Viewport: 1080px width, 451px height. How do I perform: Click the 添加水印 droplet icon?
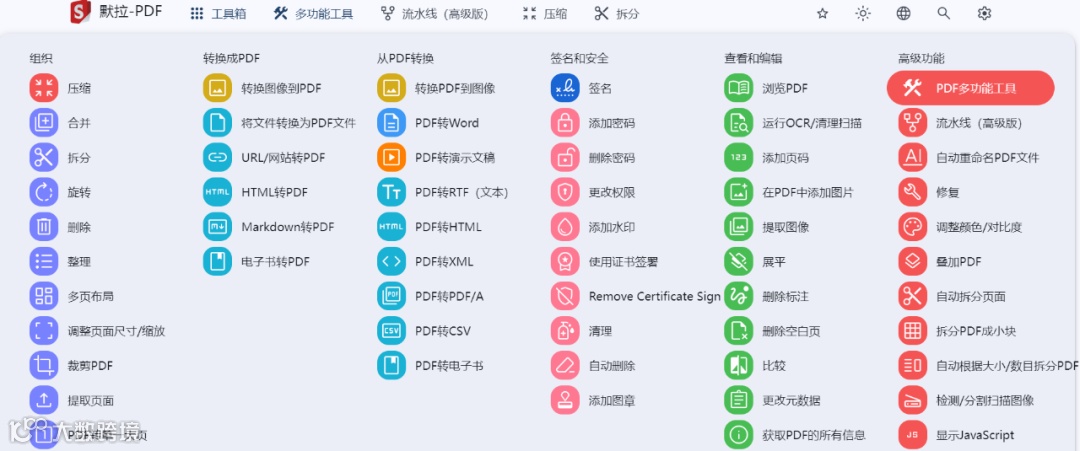(565, 227)
